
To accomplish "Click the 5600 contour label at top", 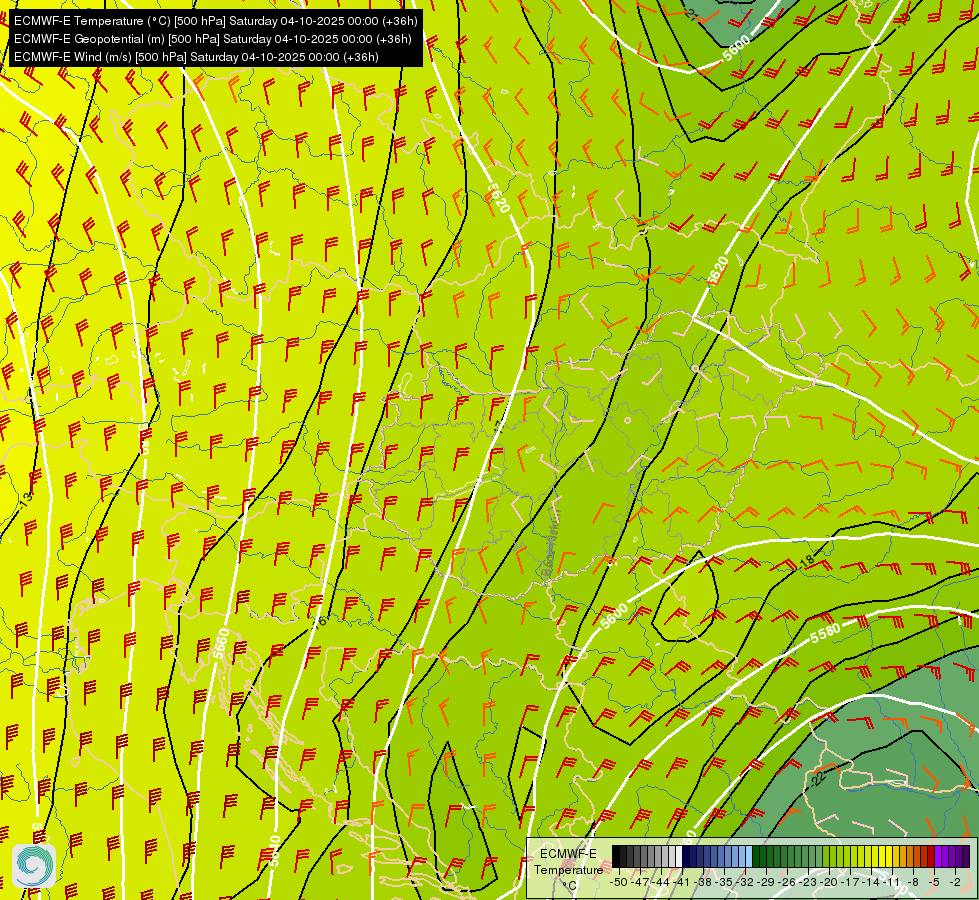I will click(736, 48).
